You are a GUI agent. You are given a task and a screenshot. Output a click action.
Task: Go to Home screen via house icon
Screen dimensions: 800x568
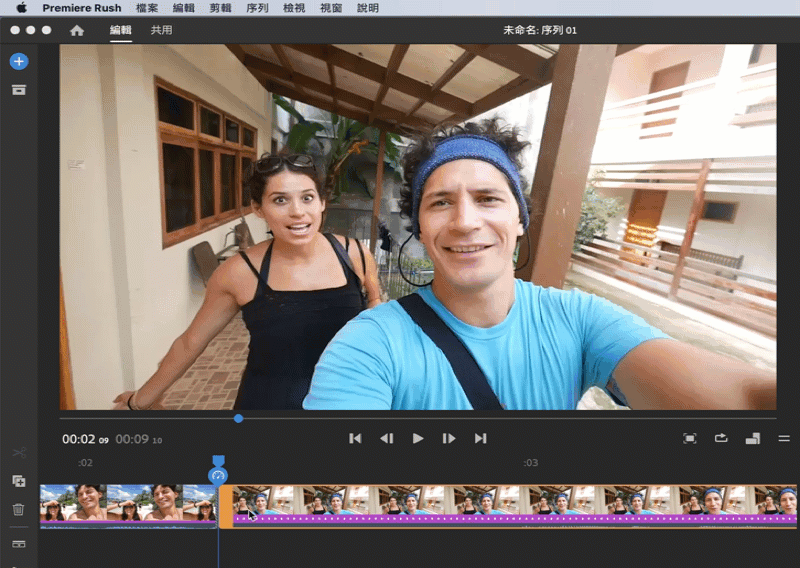click(x=77, y=30)
